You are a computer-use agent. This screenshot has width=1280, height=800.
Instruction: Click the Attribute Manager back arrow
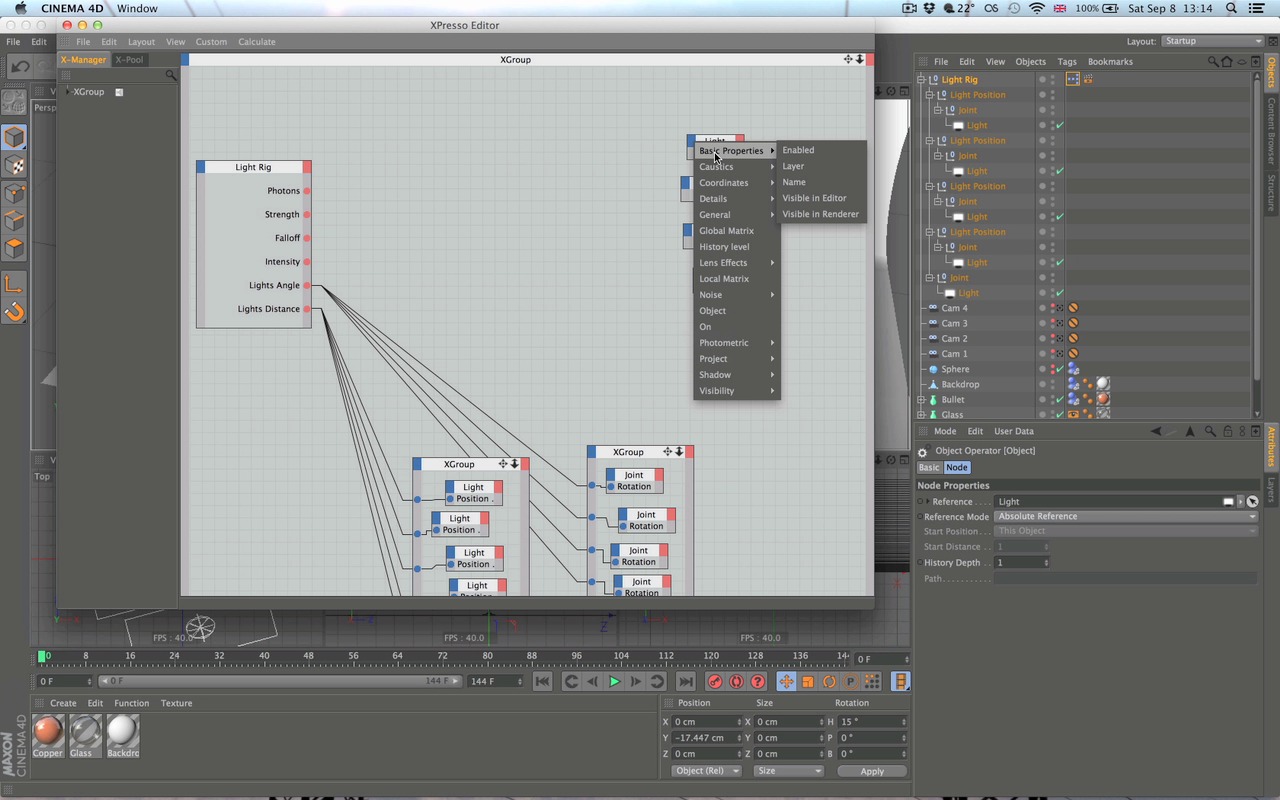pyautogui.click(x=1156, y=431)
